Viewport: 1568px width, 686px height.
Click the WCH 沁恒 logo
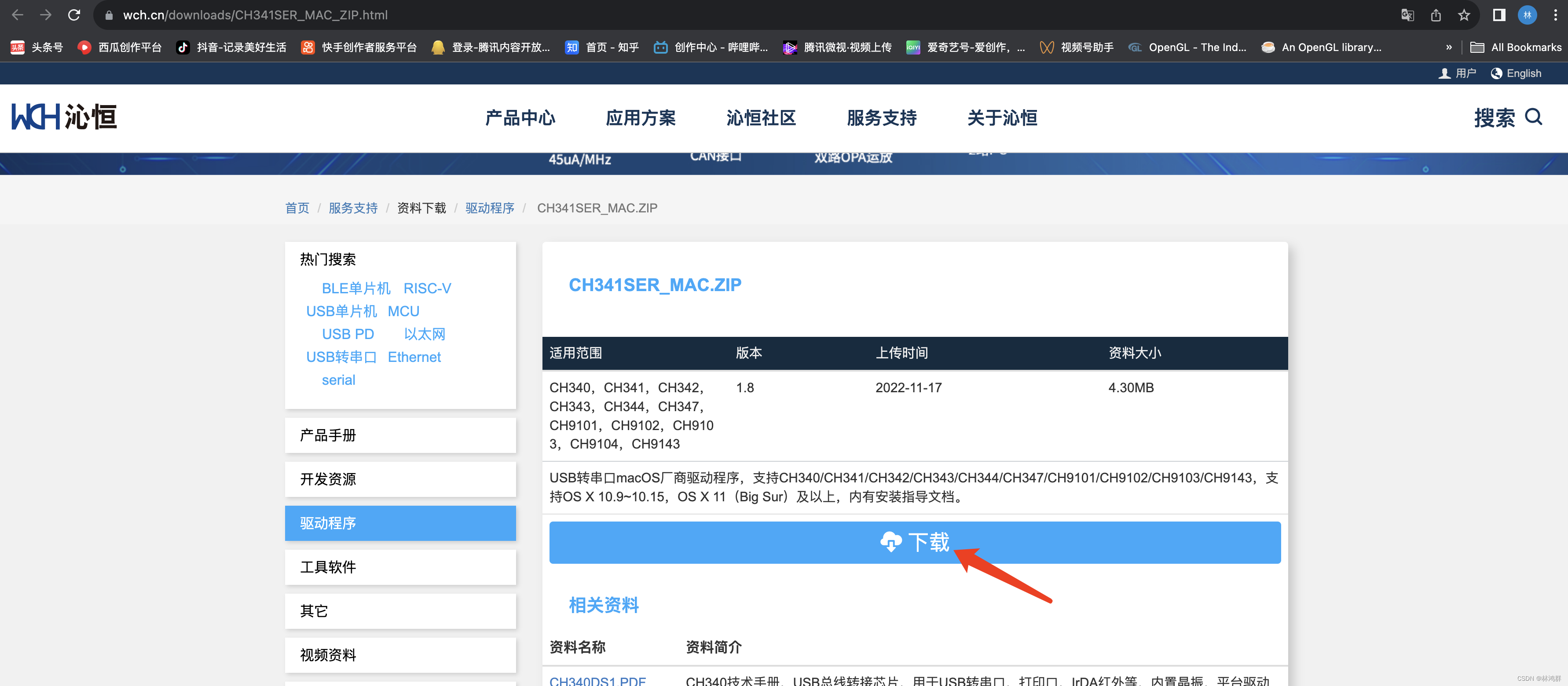pos(64,117)
